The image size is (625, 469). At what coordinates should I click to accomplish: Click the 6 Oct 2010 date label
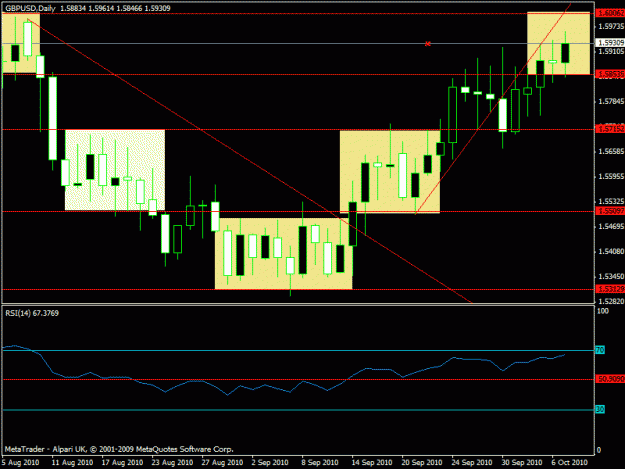(x=570, y=462)
